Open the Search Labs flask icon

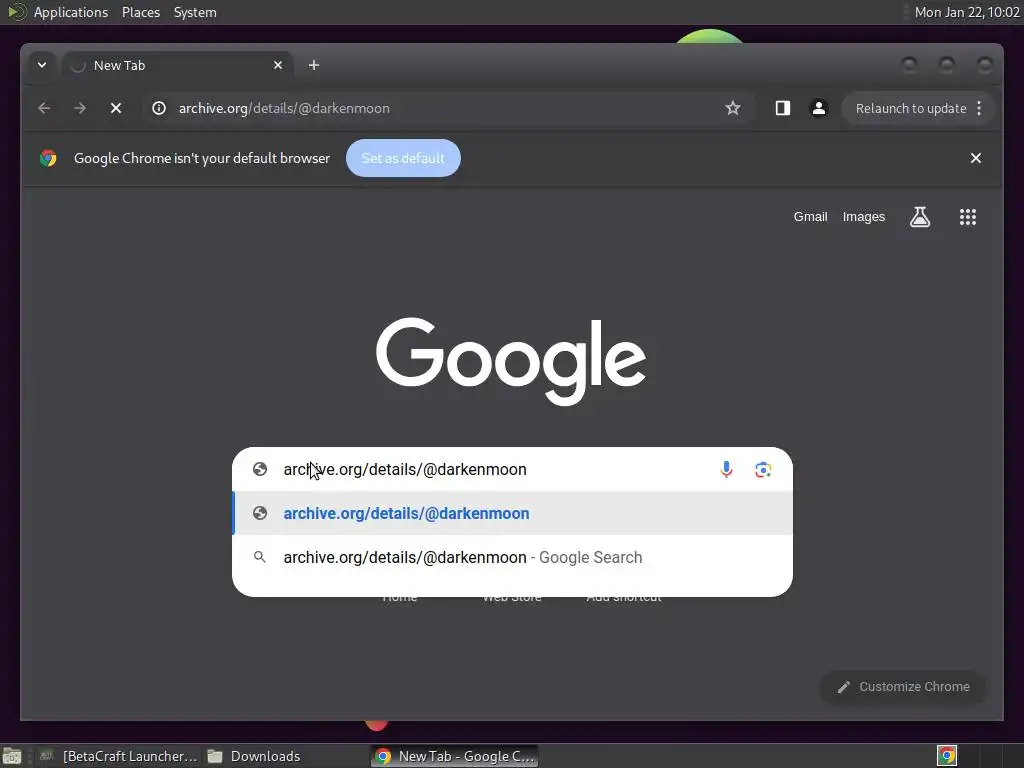click(920, 217)
